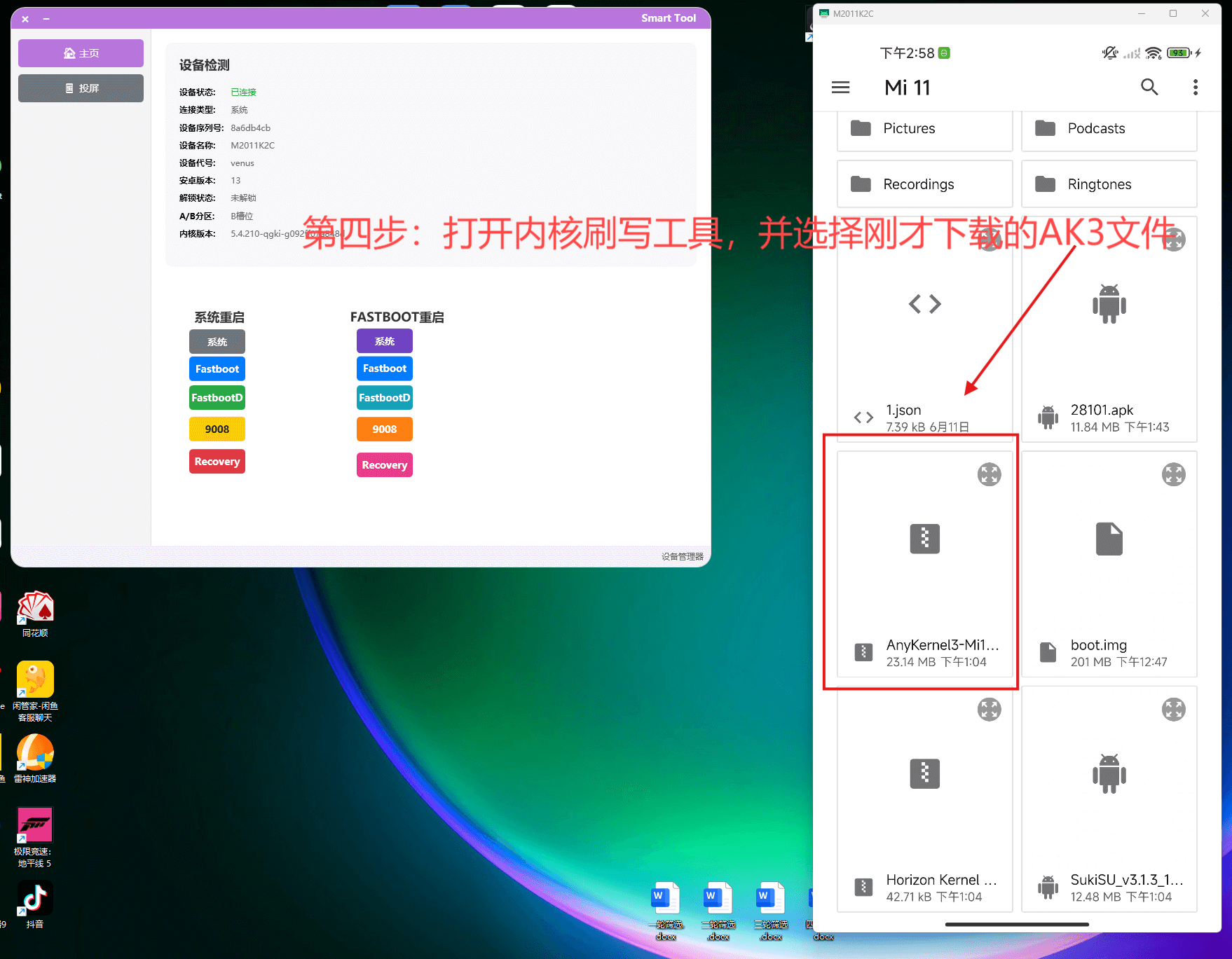Click device serial number 8a6db4cb
Viewport: 1232px width, 959px height.
point(250,128)
